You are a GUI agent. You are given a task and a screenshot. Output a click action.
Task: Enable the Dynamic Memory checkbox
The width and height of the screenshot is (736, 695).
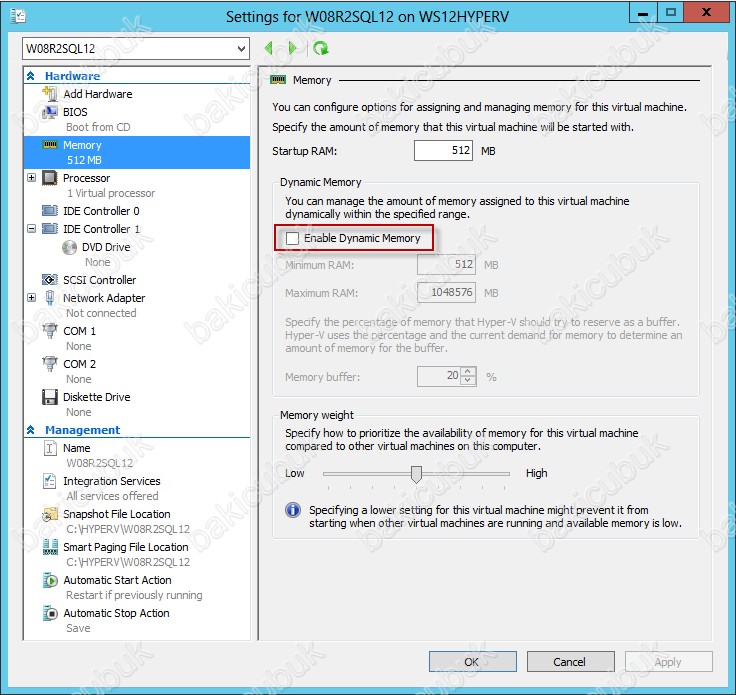click(x=292, y=238)
